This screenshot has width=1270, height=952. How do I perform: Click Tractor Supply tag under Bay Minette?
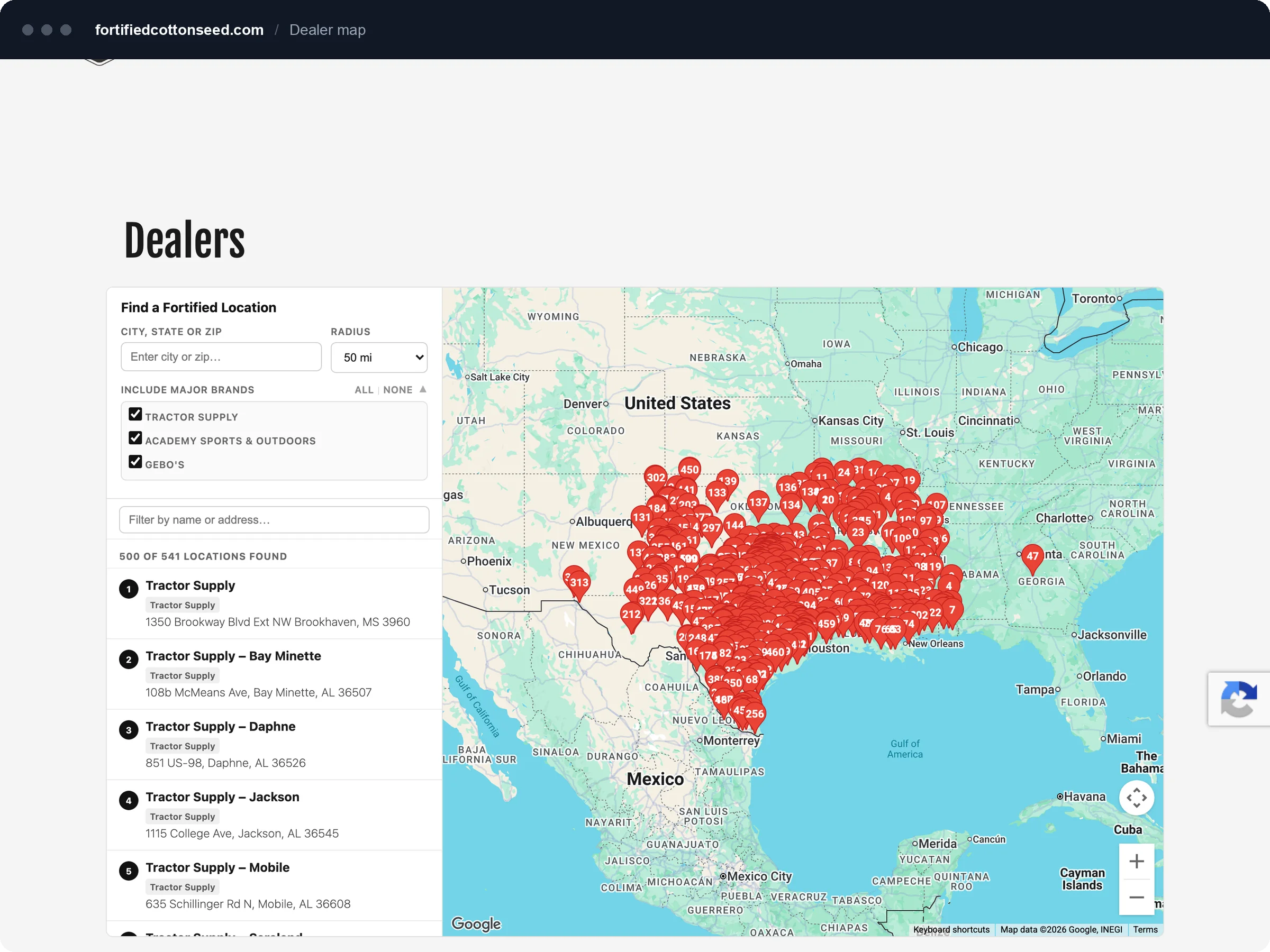click(183, 675)
